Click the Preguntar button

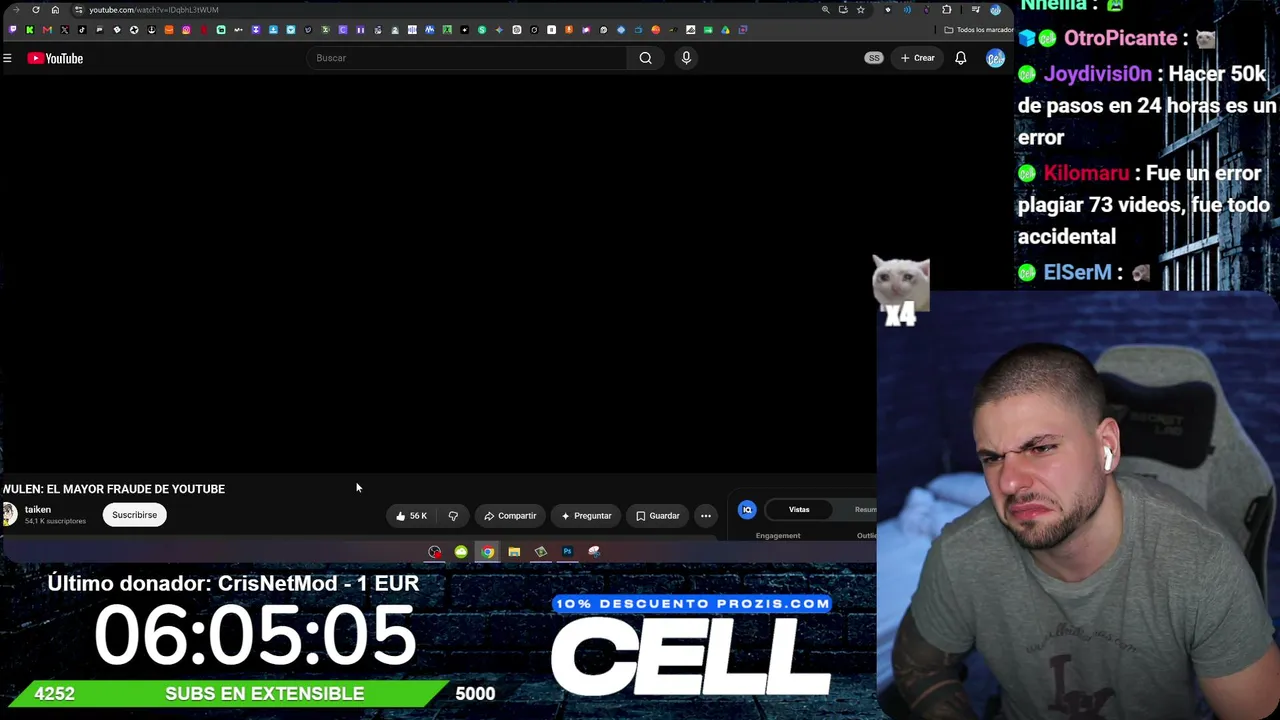pos(586,516)
